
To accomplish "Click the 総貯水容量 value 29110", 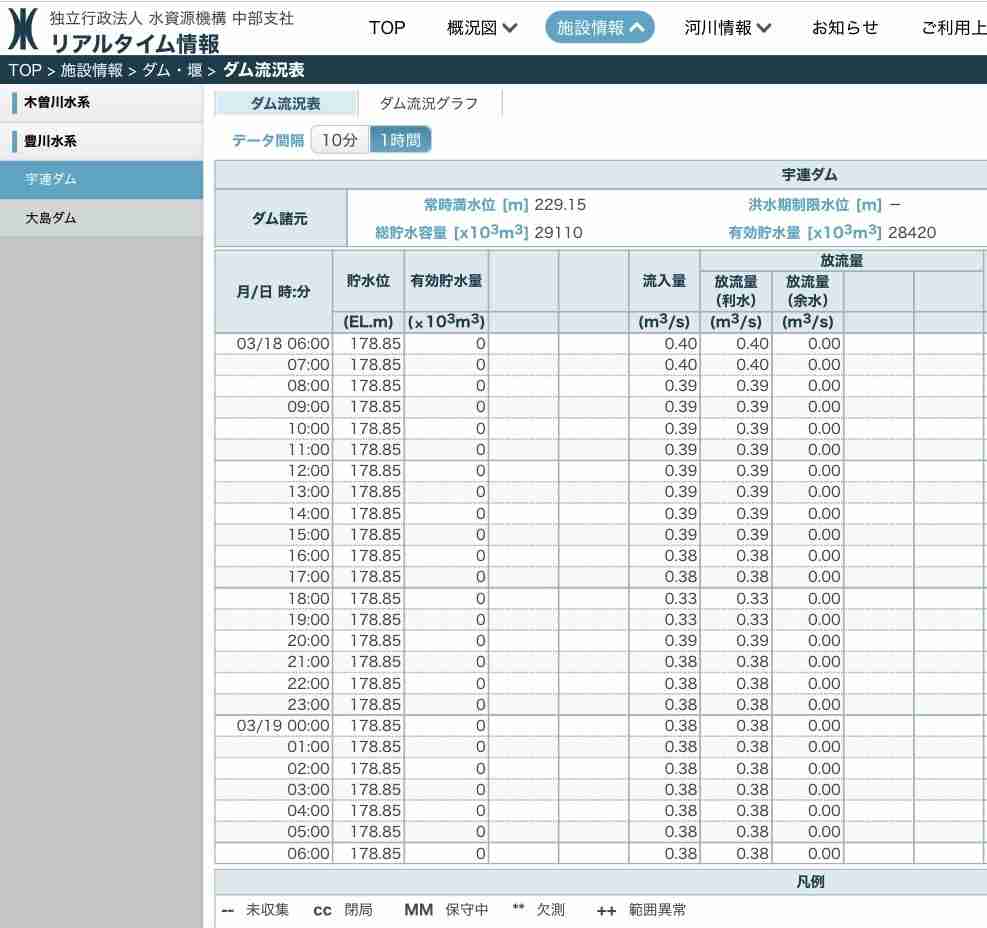I will tap(558, 232).
